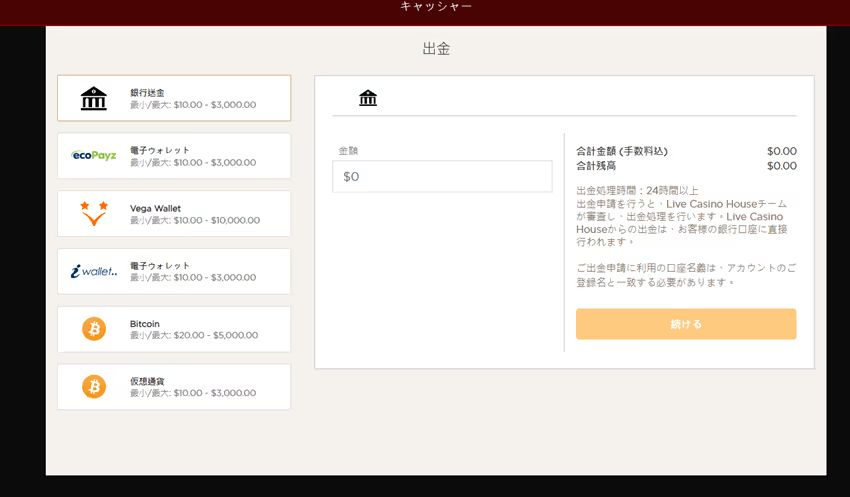Choose iWallet 電子ウォレット method card
The image size is (850, 497).
pyautogui.click(x=174, y=271)
